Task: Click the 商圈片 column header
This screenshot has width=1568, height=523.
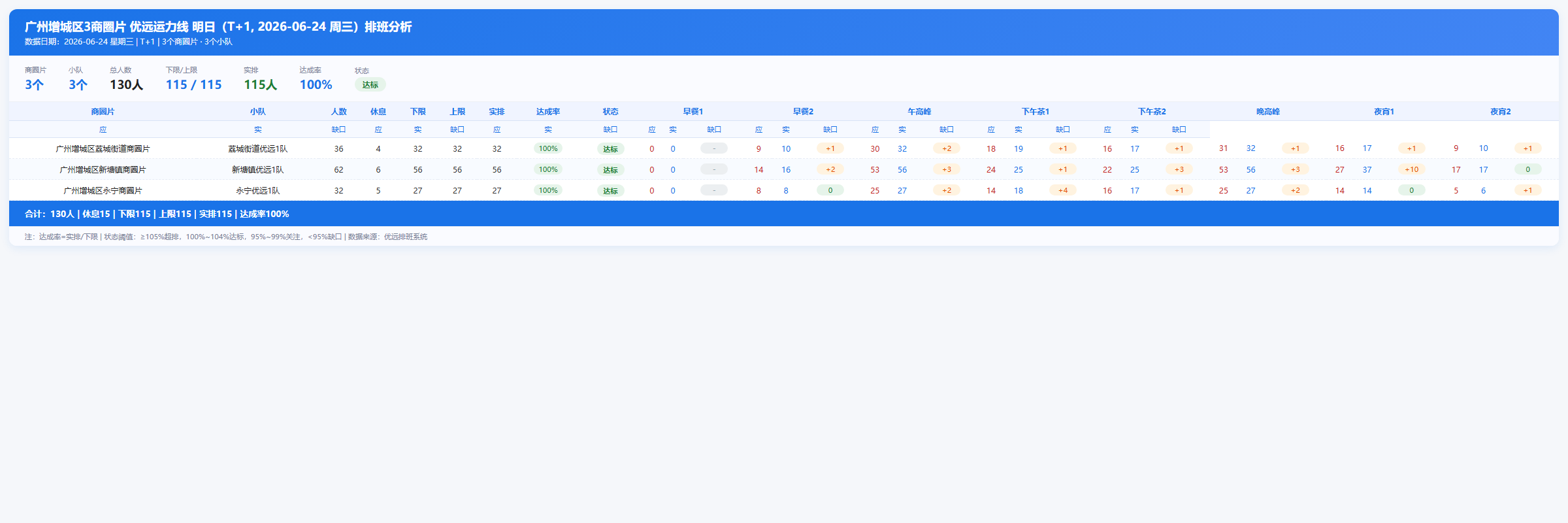Action: (x=103, y=112)
